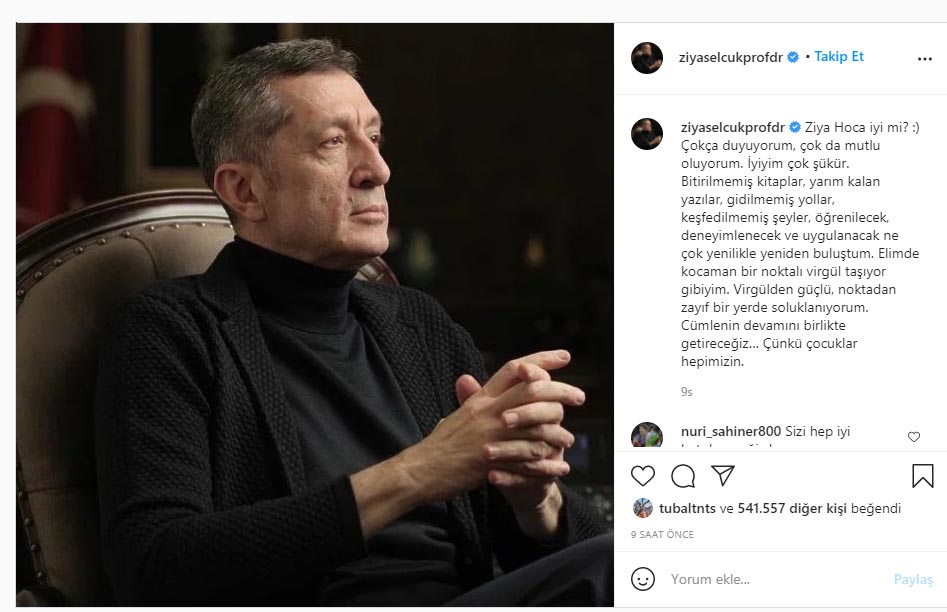Open ziyaselcukprofdr username in the header

[x=732, y=57]
